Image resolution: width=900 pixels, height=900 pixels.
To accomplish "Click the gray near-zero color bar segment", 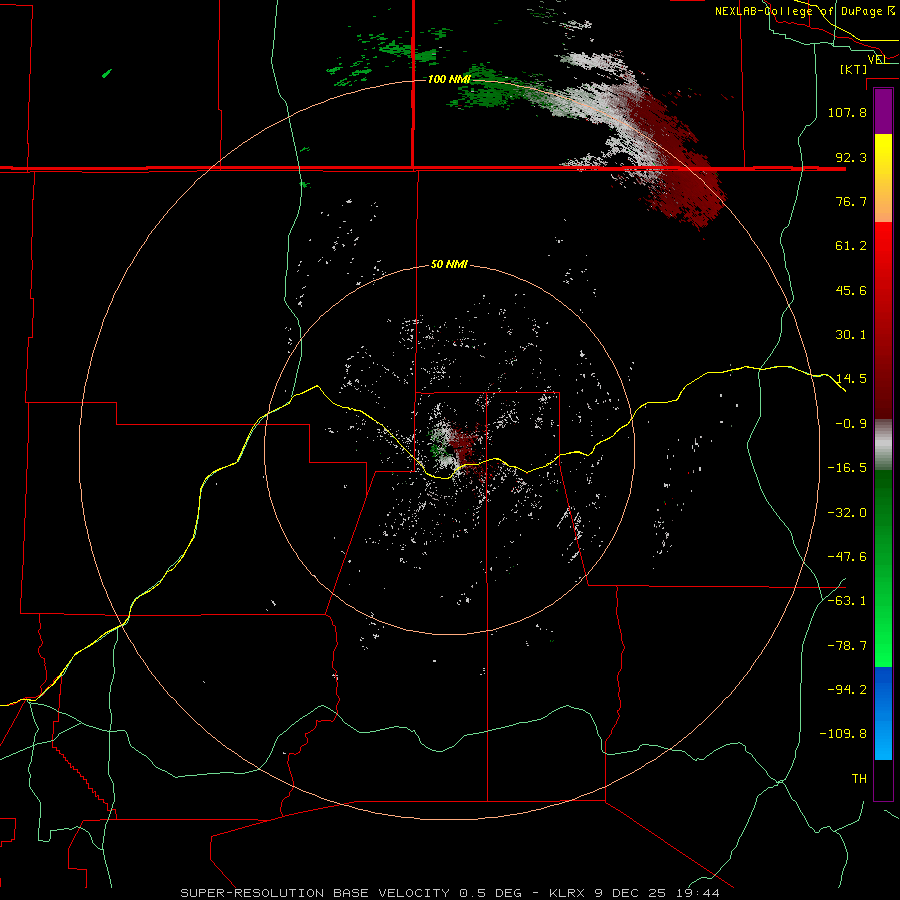I will (x=883, y=445).
